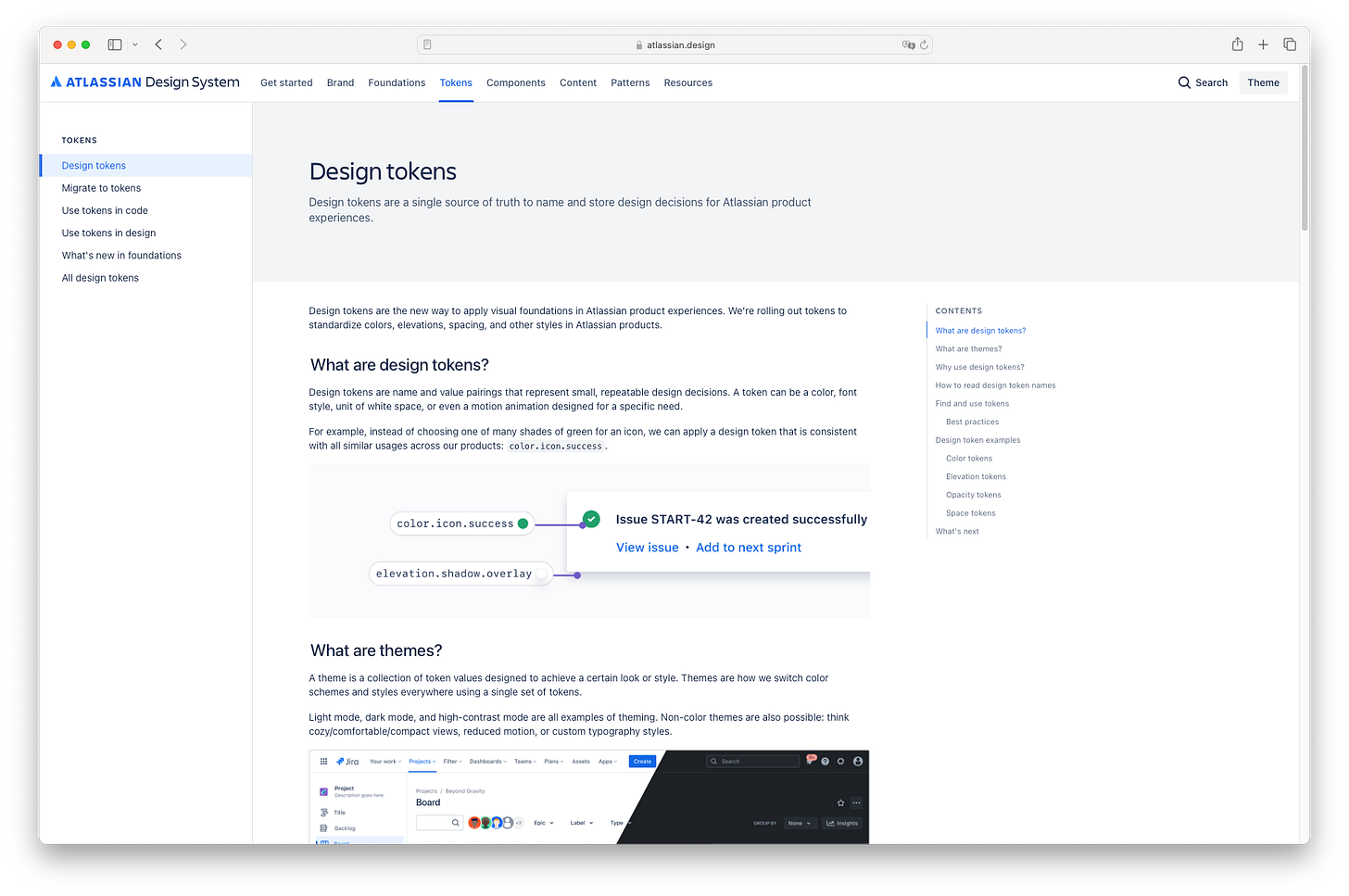
Task: Open All design tokens sidebar link
Action: tap(100, 278)
